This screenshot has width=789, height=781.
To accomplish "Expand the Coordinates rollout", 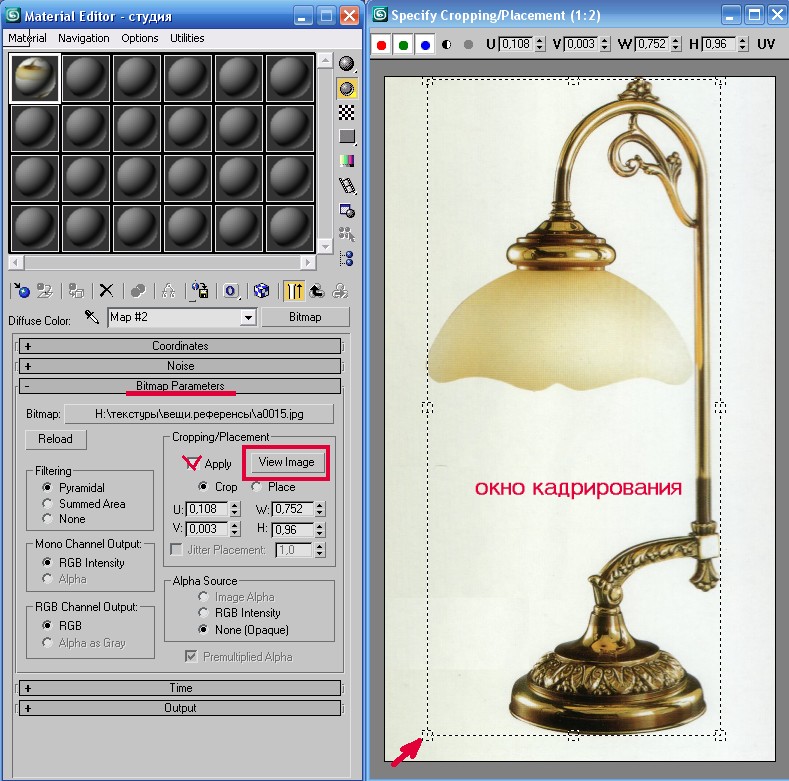I will [180, 346].
